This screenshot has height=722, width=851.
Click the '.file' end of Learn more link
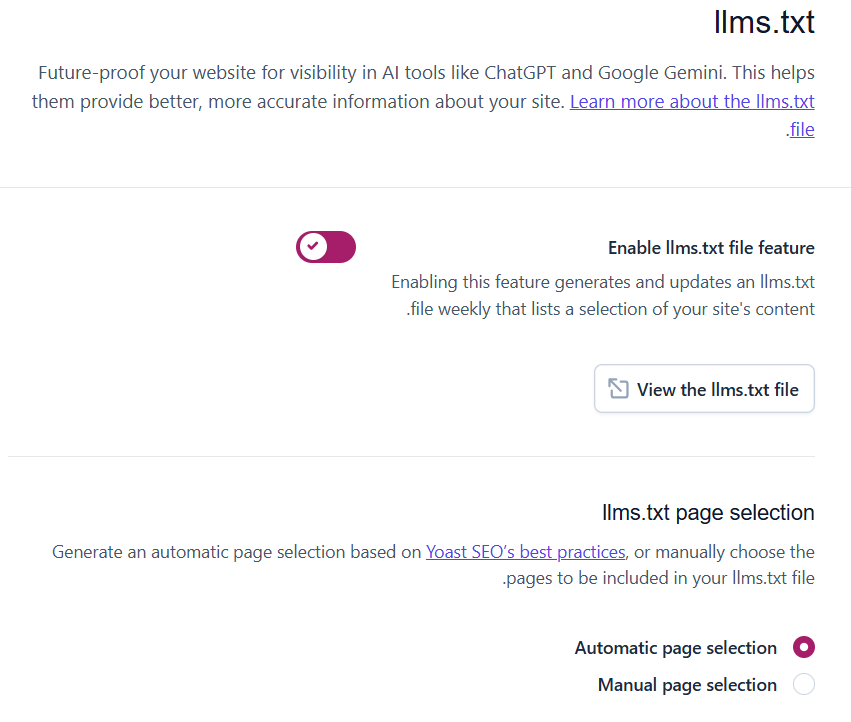800,129
